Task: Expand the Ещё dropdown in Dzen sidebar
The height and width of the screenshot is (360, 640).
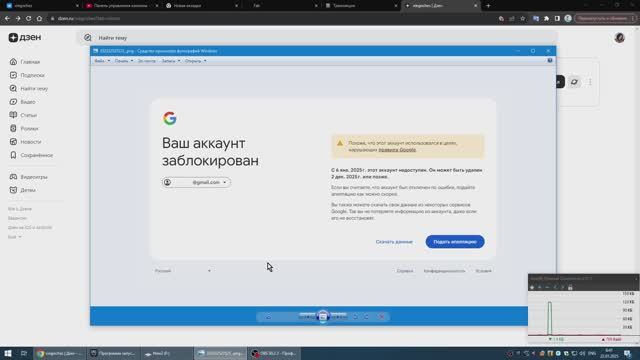Action: [x=15, y=237]
